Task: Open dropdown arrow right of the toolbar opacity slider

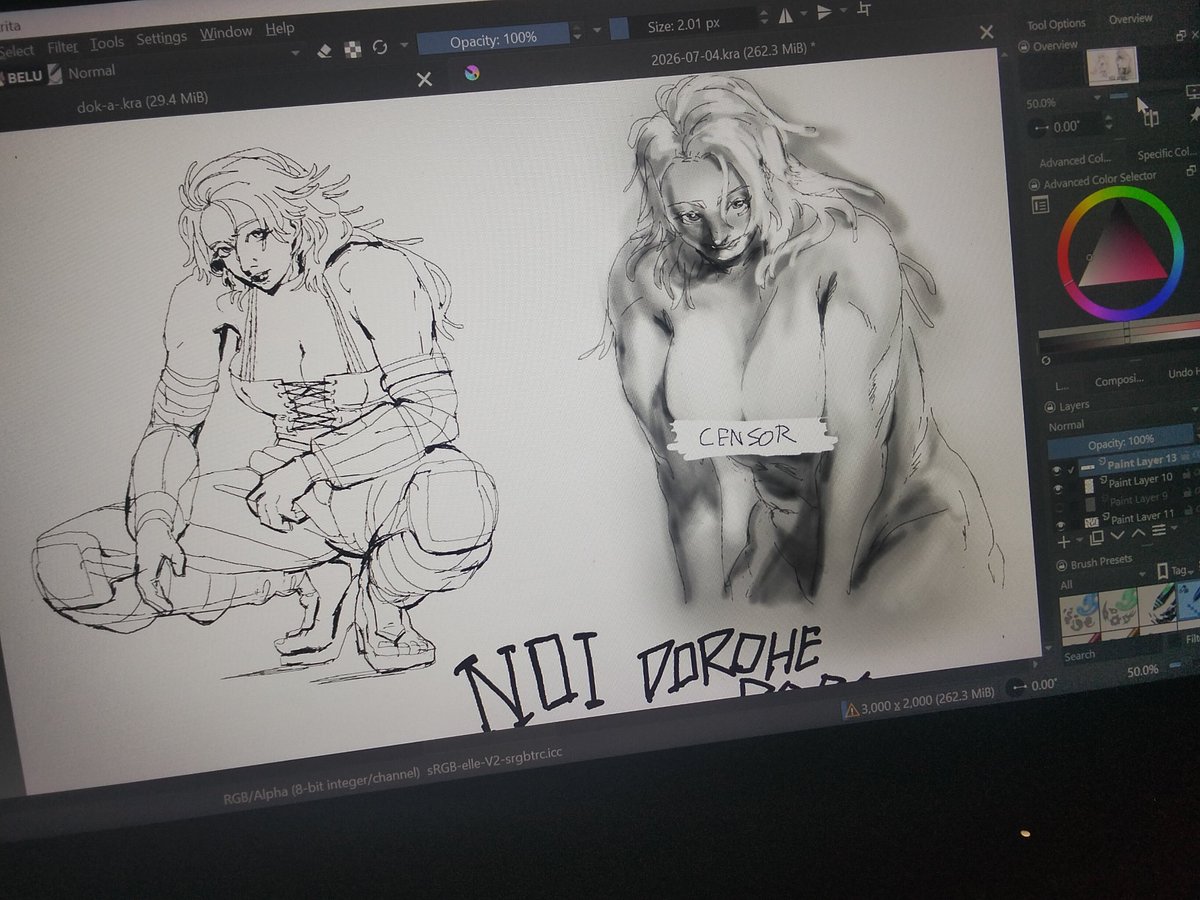Action: tap(597, 30)
